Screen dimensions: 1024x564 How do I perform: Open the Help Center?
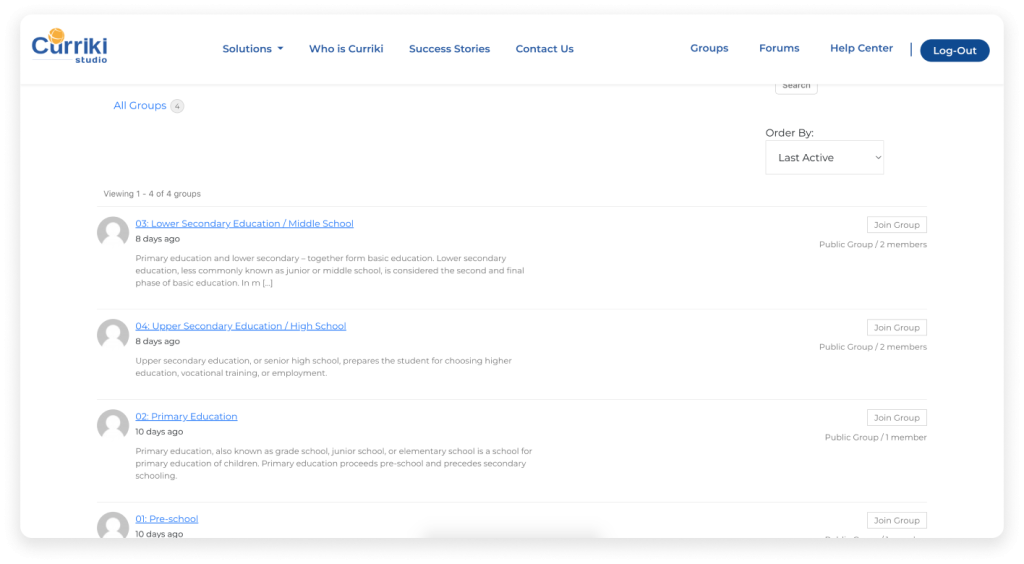pyautogui.click(x=861, y=48)
